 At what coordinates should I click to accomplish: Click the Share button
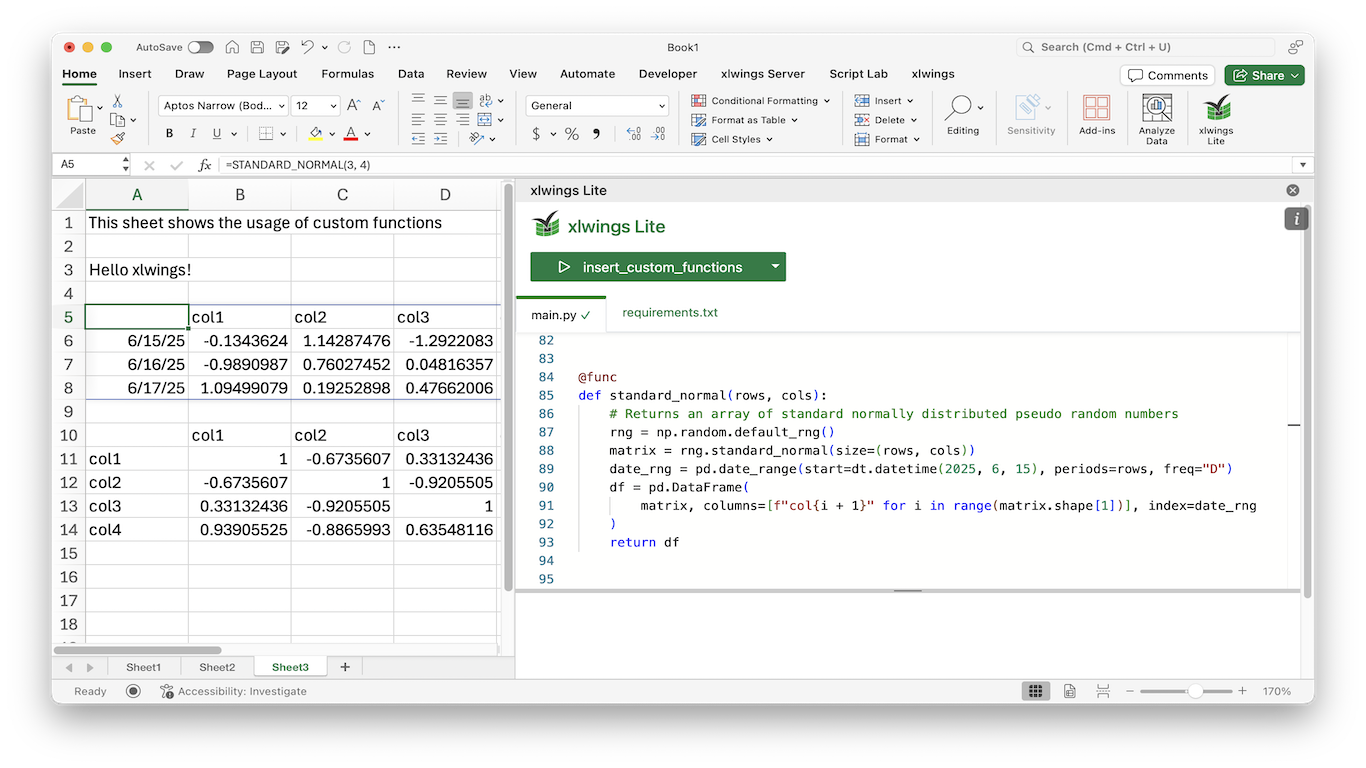(1264, 75)
